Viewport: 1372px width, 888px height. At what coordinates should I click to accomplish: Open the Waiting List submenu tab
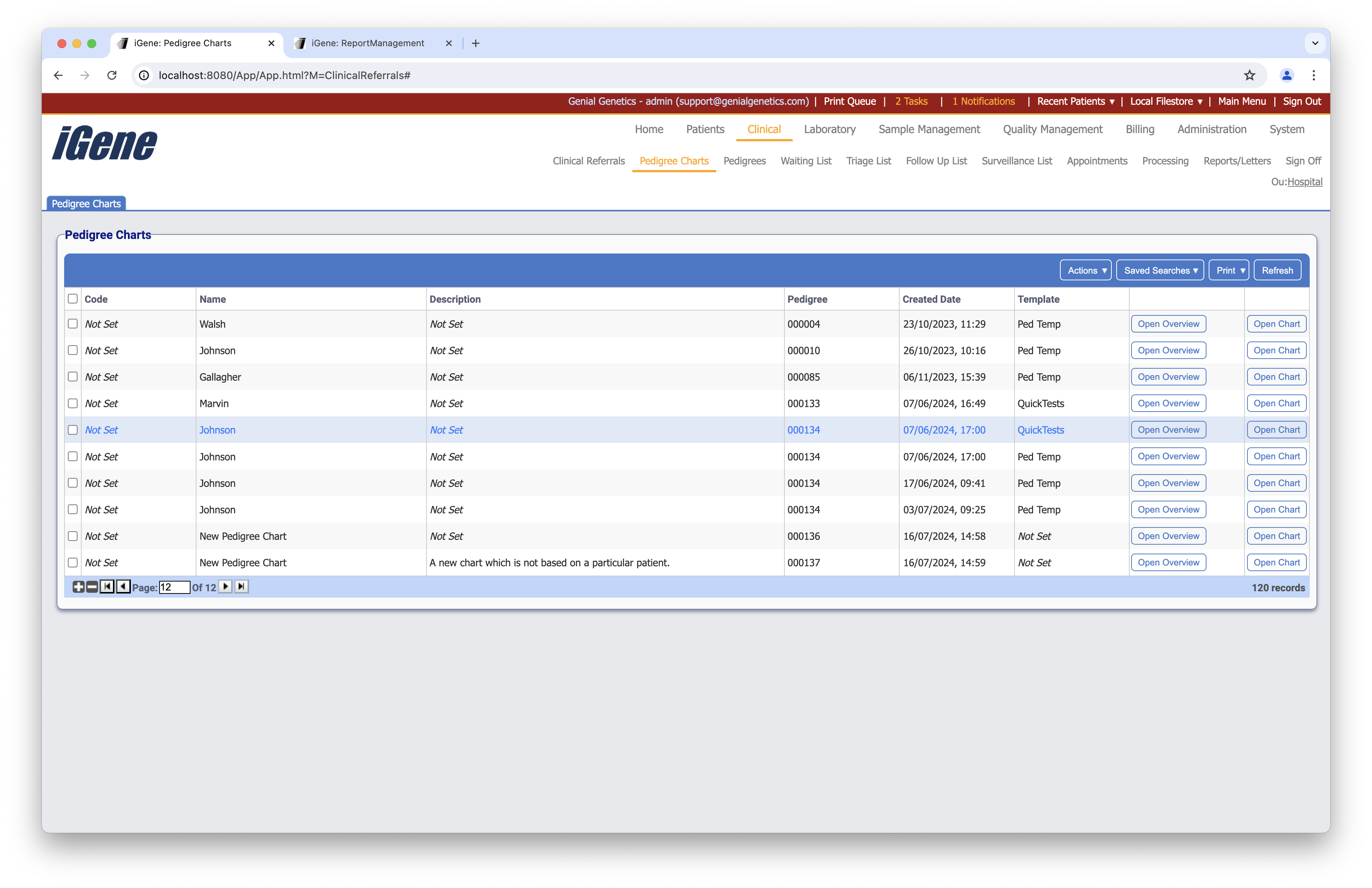[x=806, y=161]
